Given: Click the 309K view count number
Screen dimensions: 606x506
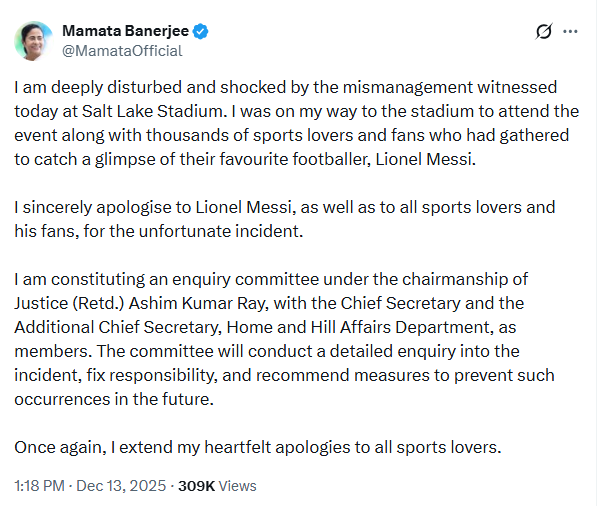Looking at the screenshot, I should click(x=196, y=486).
